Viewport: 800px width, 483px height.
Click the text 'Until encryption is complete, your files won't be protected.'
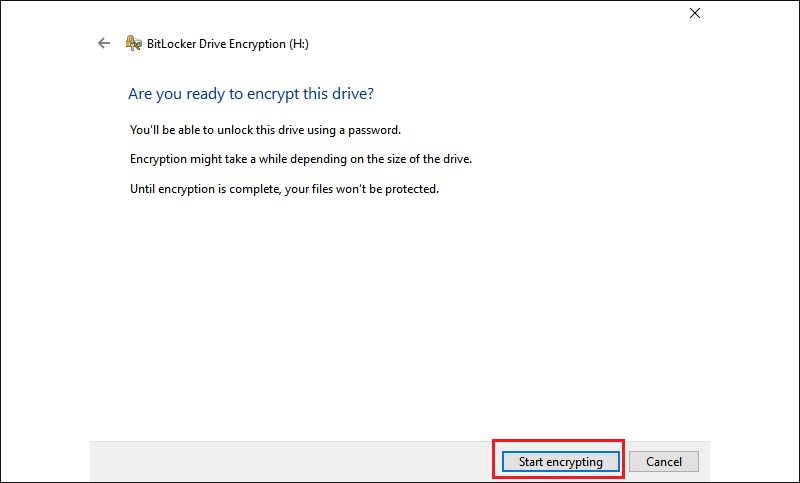284,189
